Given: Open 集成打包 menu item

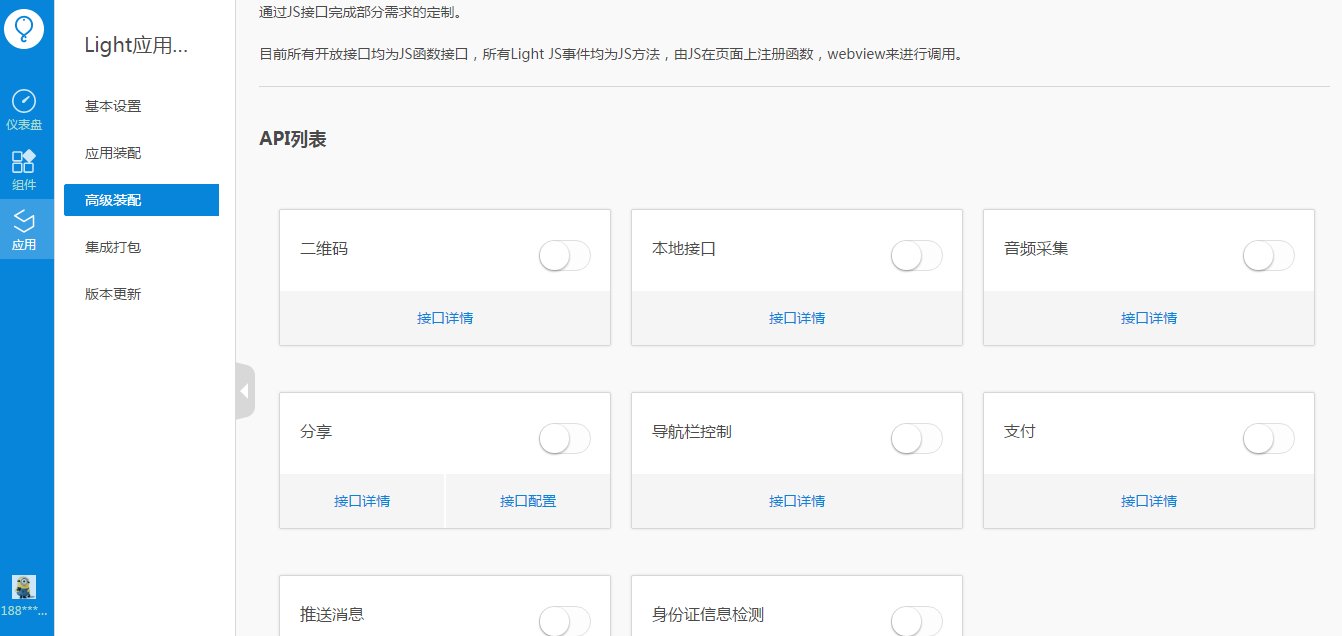Looking at the screenshot, I should point(113,247).
